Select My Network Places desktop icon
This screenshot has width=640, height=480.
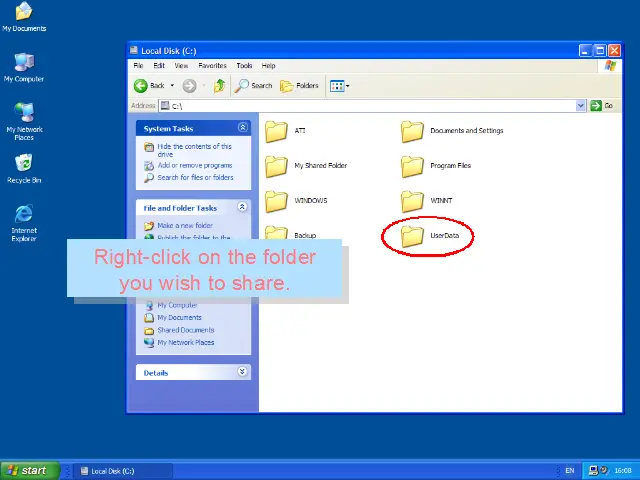coord(24,122)
